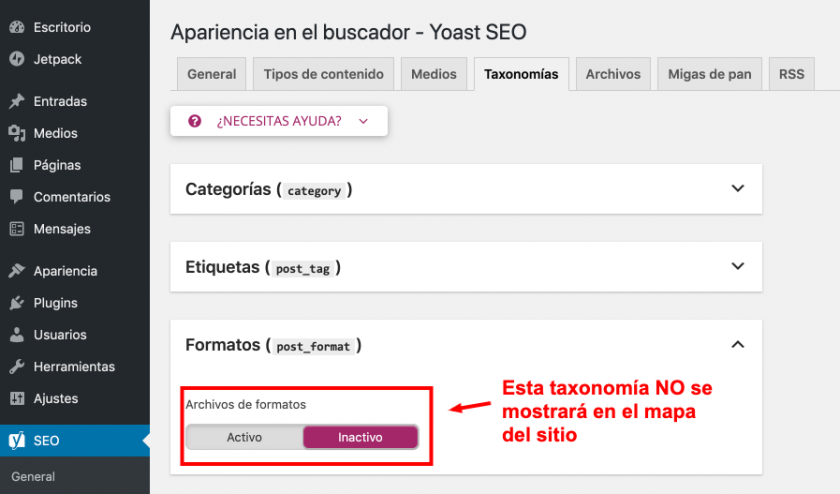Click the Plugins plug icon

coord(17,303)
